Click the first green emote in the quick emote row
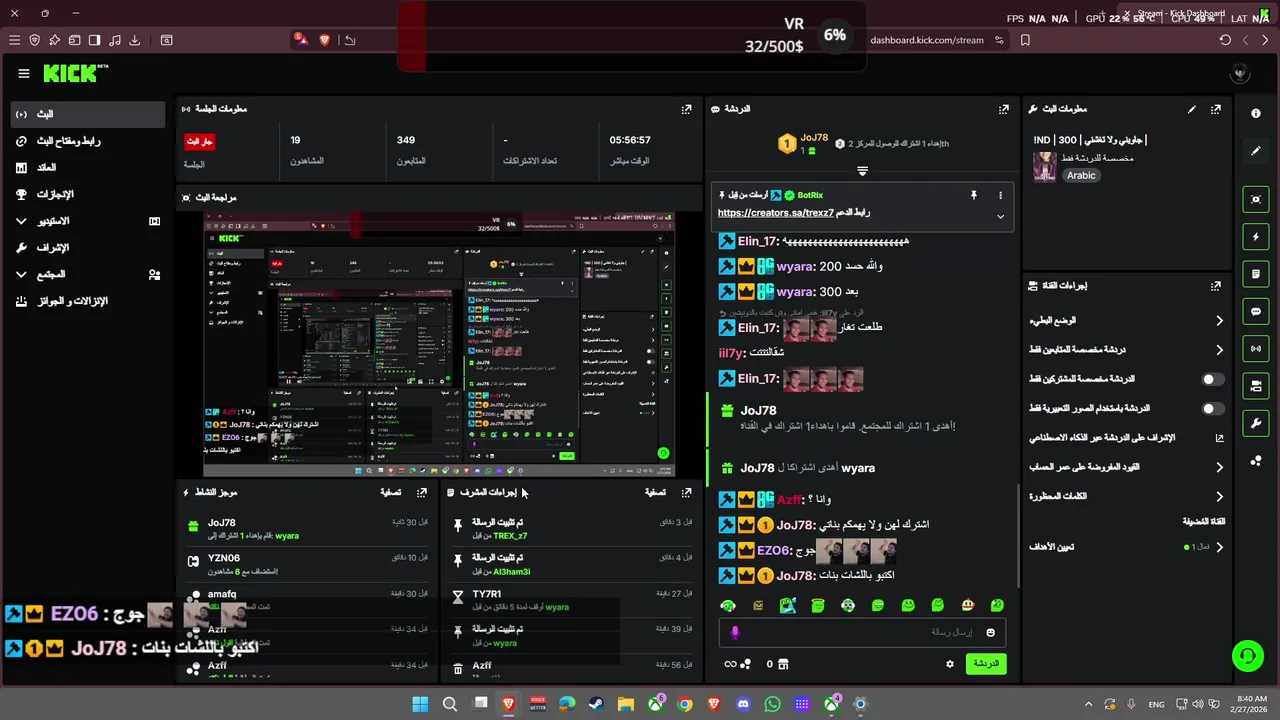This screenshot has height=720, width=1280. coord(728,605)
